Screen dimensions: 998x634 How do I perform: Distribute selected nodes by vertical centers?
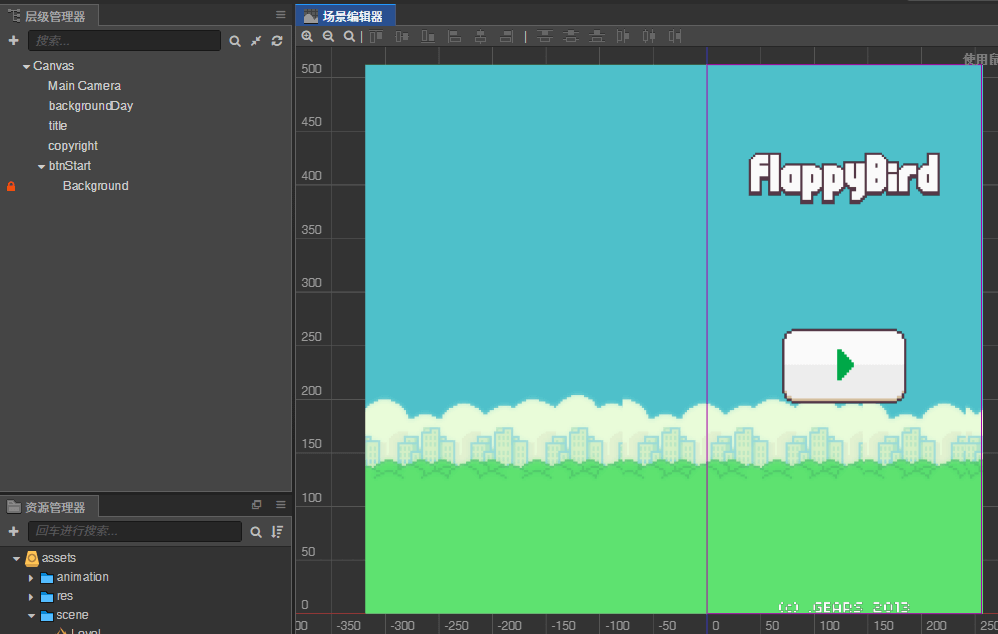570,36
